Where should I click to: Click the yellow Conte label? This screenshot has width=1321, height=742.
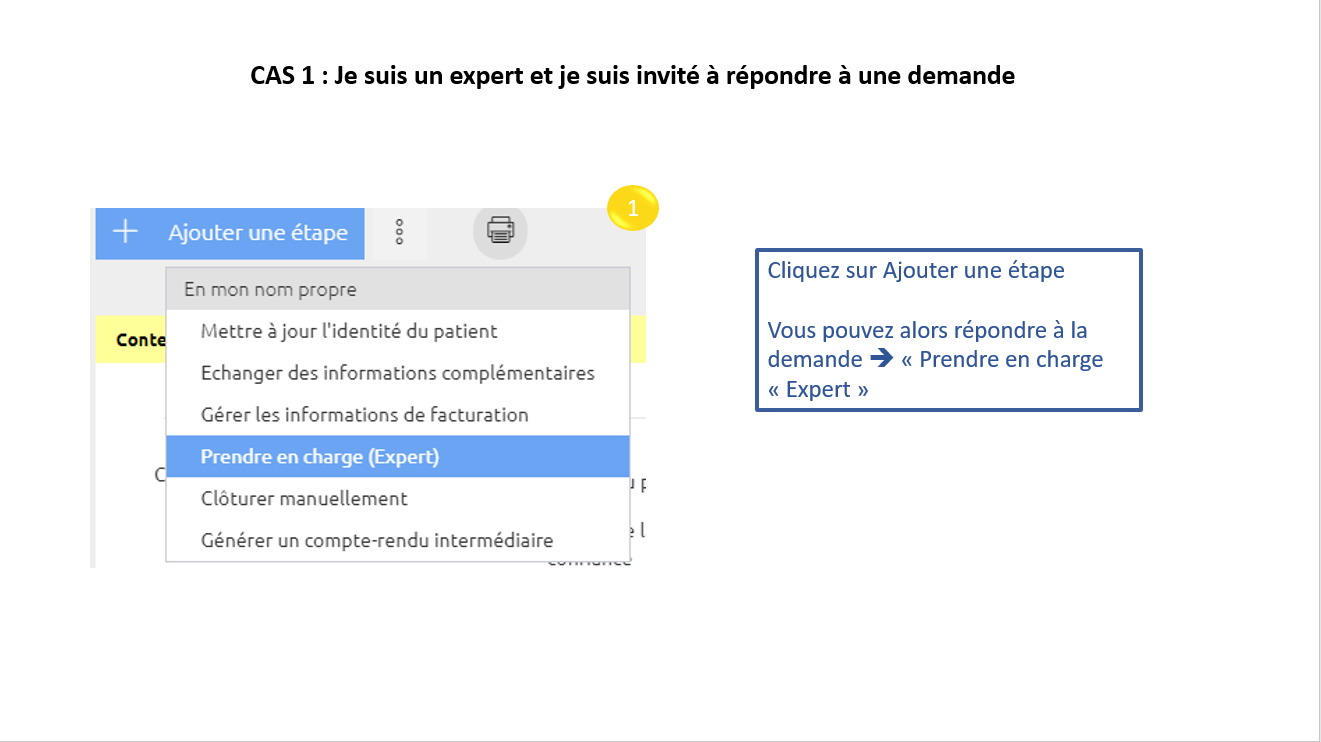click(140, 340)
